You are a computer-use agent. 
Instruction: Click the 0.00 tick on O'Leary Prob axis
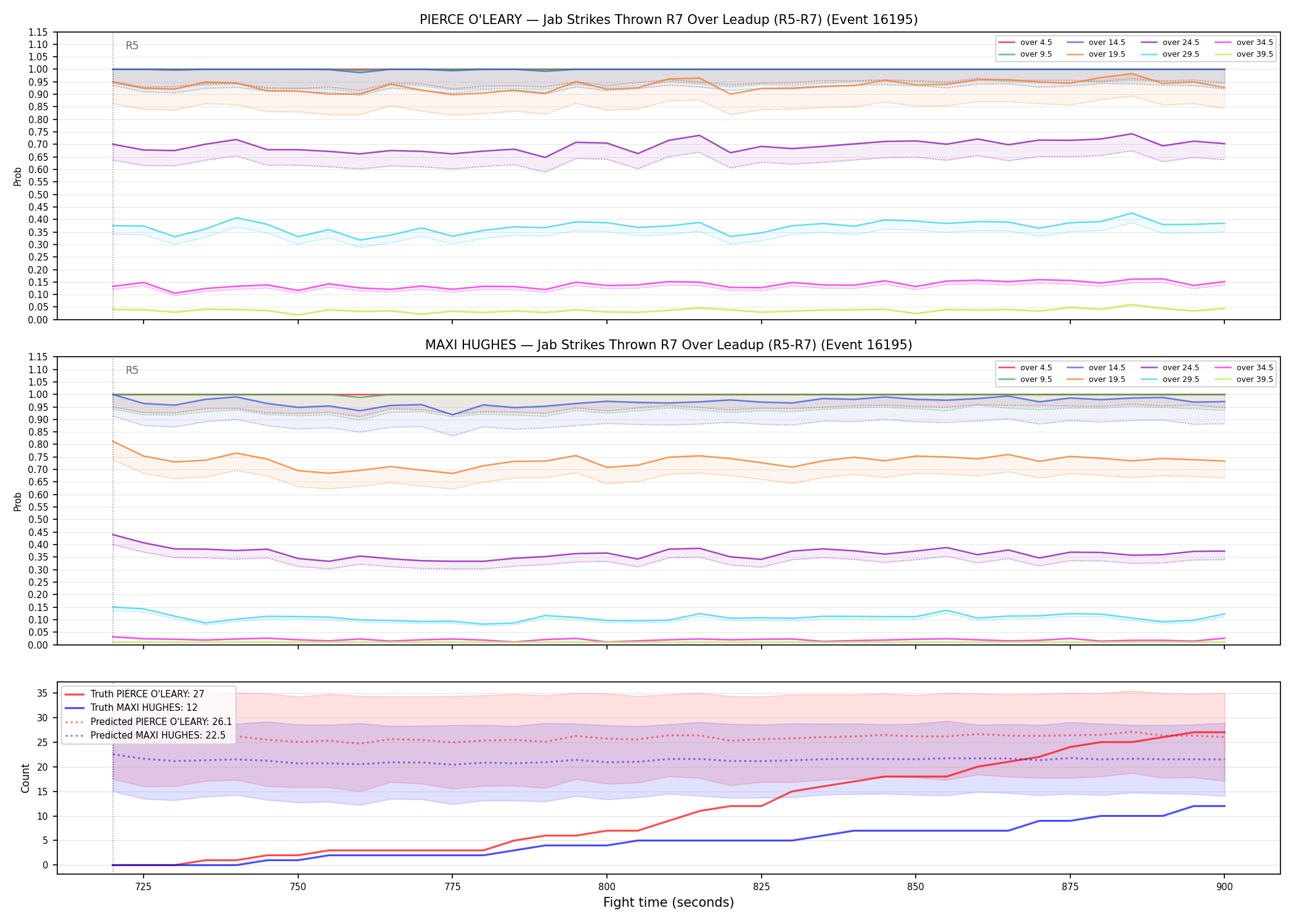point(38,320)
